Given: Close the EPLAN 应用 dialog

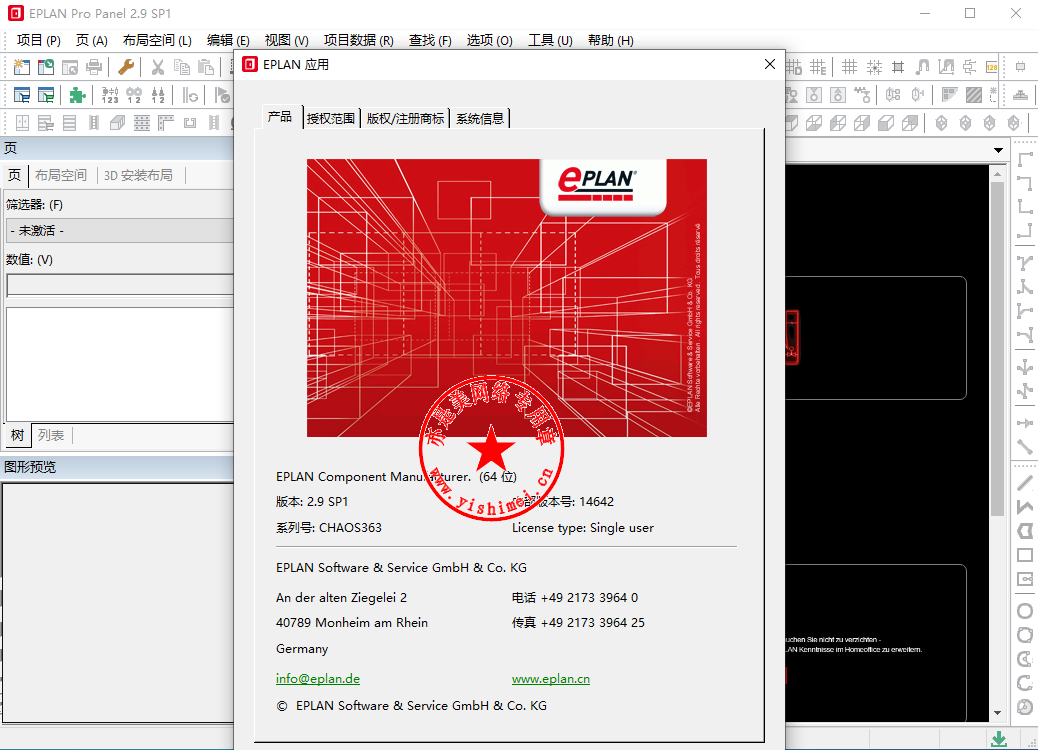Looking at the screenshot, I should click(769, 64).
